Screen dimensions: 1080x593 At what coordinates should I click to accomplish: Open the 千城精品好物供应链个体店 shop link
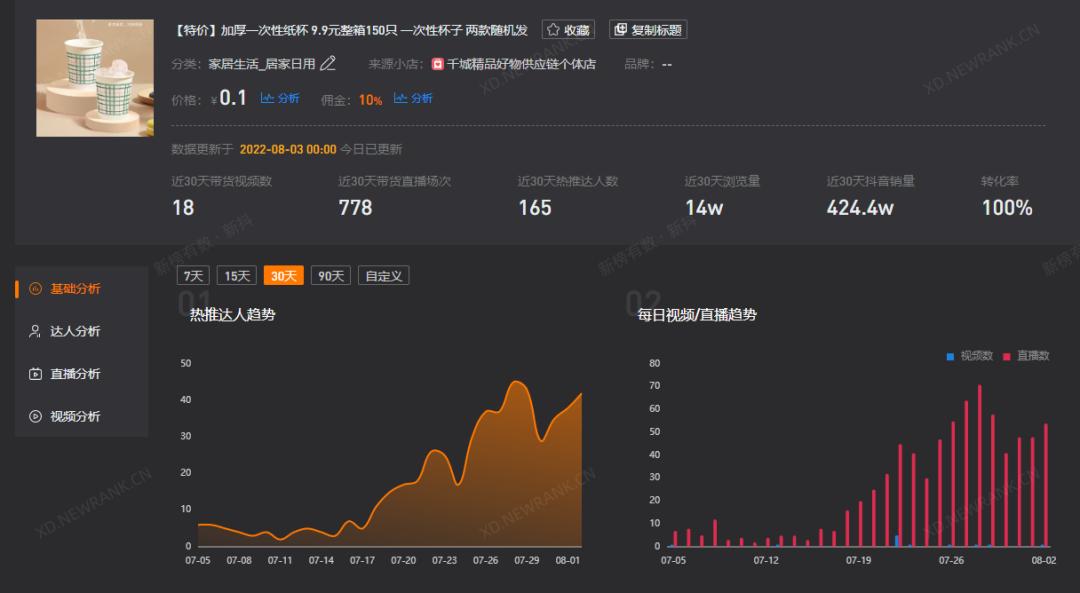pyautogui.click(x=521, y=64)
